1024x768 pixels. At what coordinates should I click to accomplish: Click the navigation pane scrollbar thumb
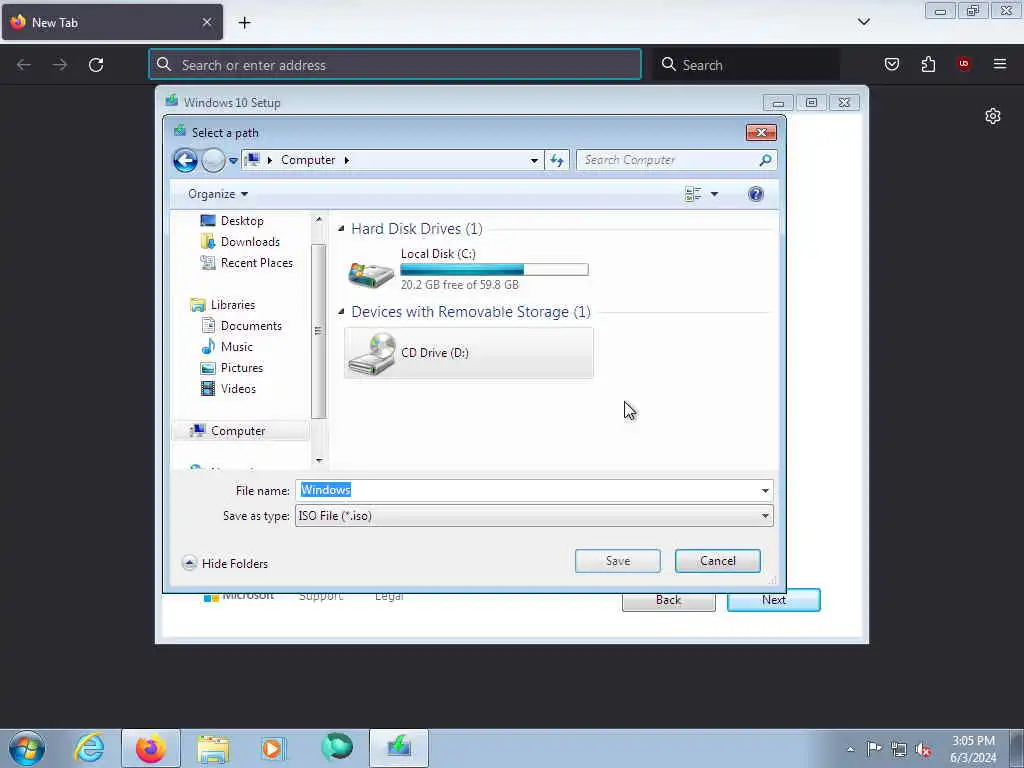click(318, 331)
